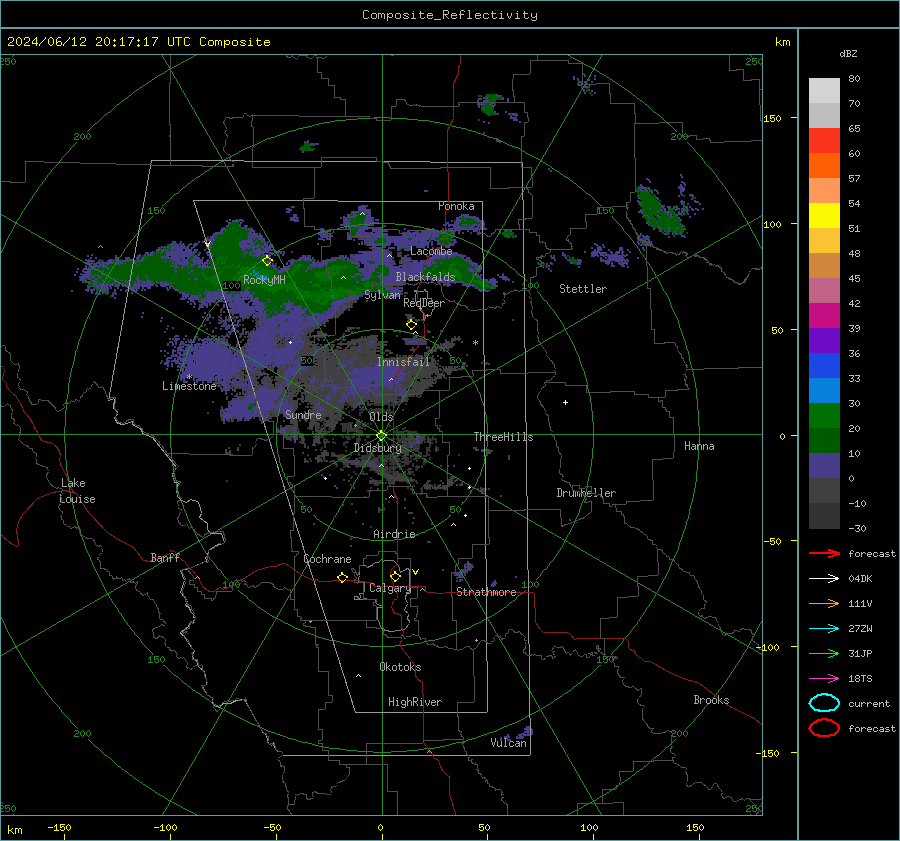Click the 'Didsbury' city label

point(377,448)
